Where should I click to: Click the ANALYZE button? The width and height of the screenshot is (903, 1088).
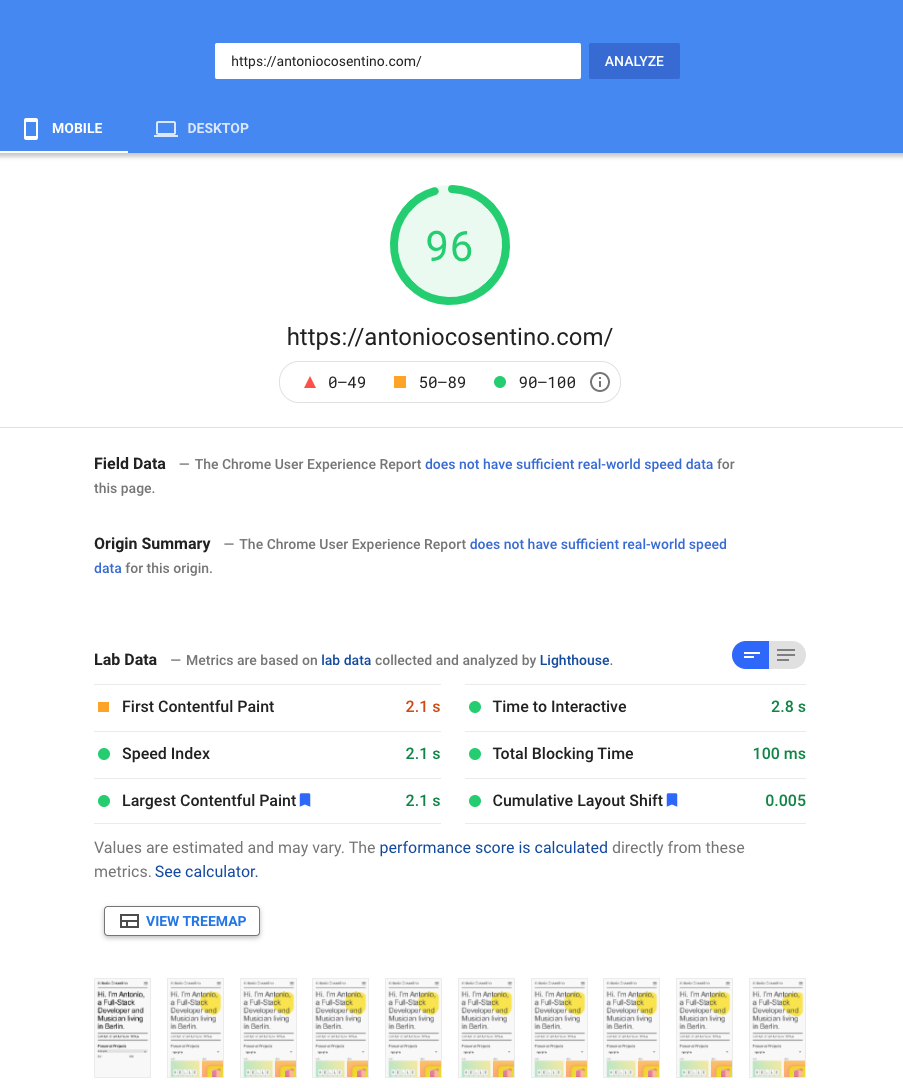coord(634,61)
